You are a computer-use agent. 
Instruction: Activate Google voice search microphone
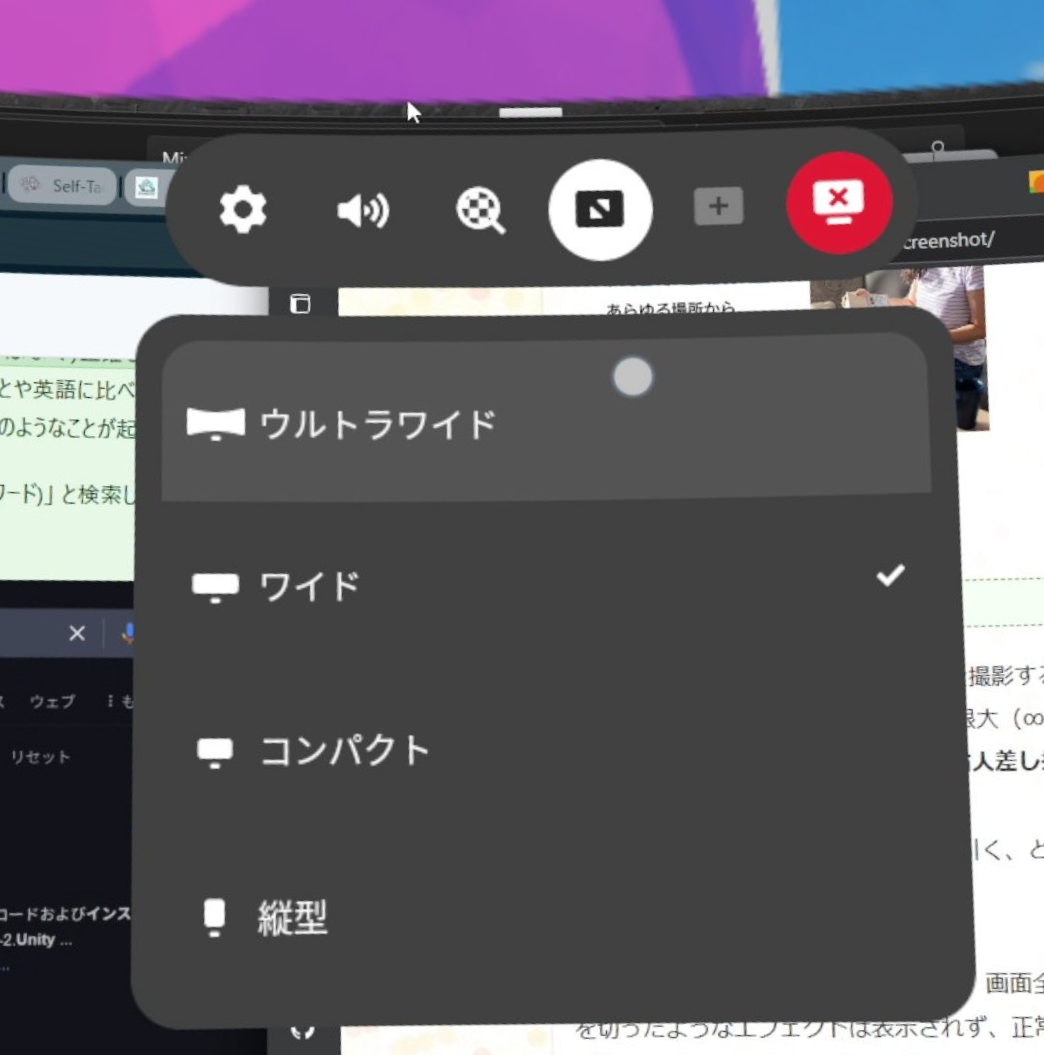[129, 632]
